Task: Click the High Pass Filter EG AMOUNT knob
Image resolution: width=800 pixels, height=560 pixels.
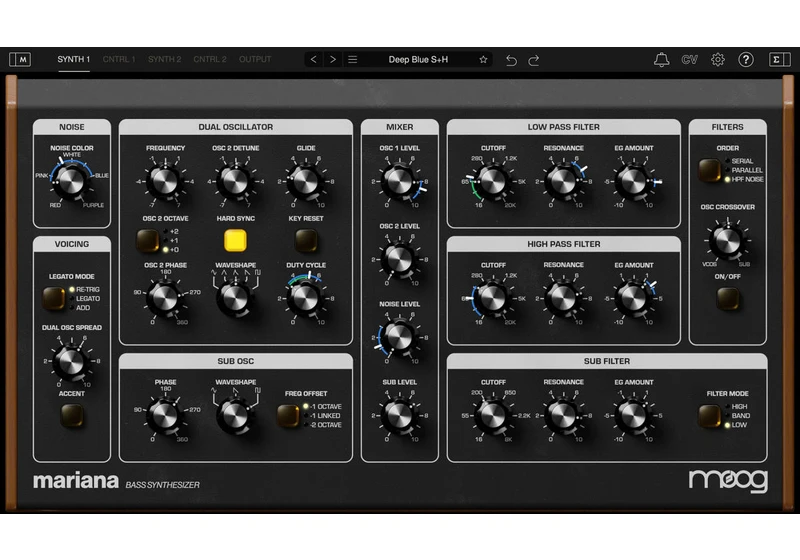Action: [633, 298]
